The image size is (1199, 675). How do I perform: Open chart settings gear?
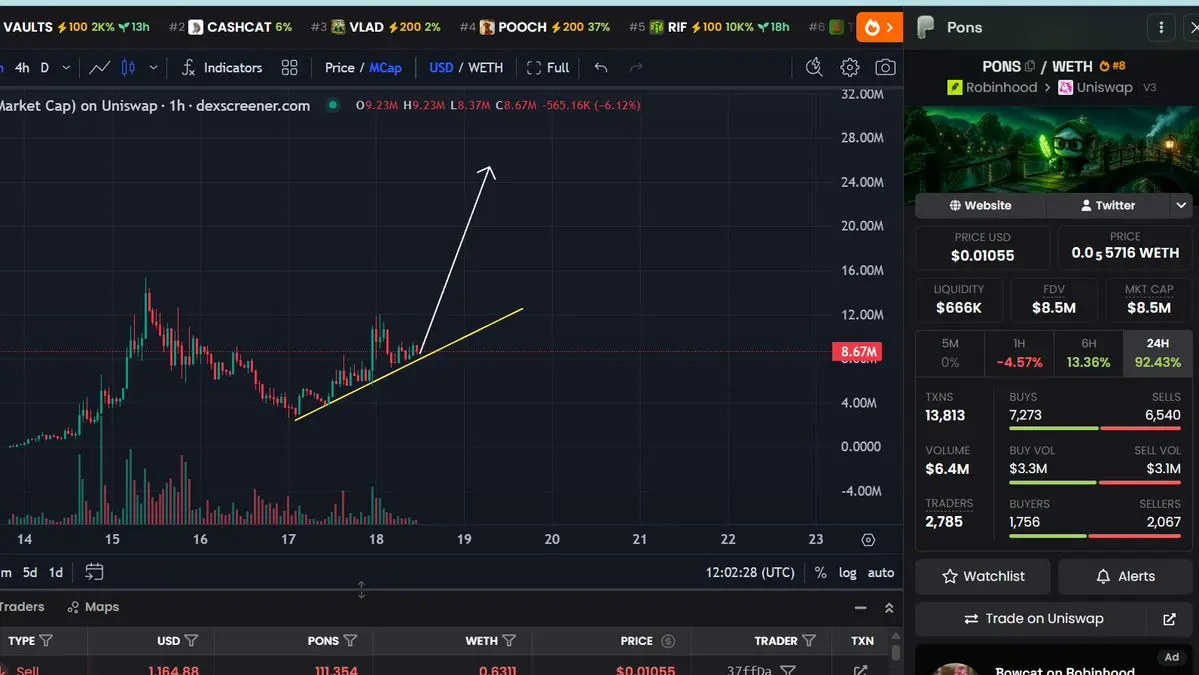tap(850, 68)
